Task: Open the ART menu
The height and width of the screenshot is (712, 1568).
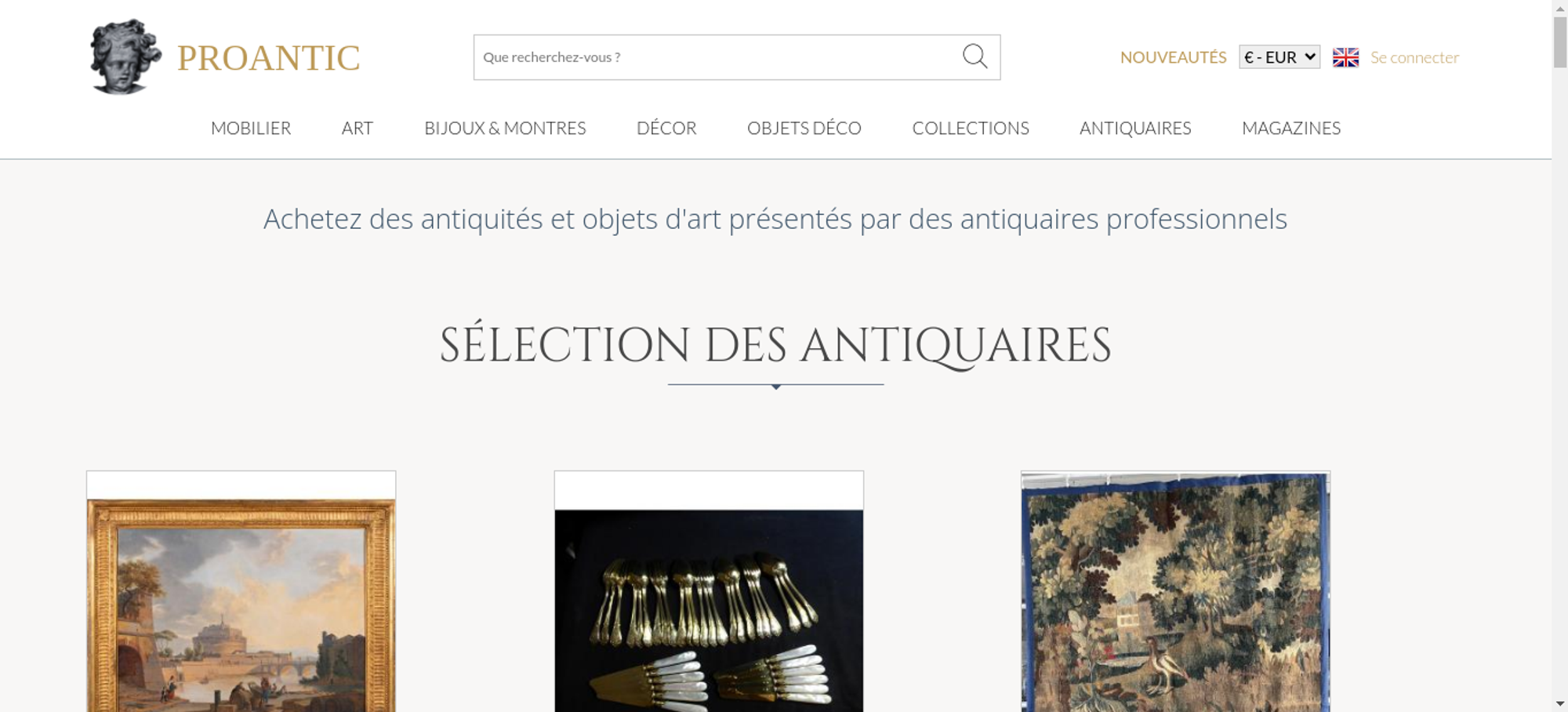Action: (358, 128)
